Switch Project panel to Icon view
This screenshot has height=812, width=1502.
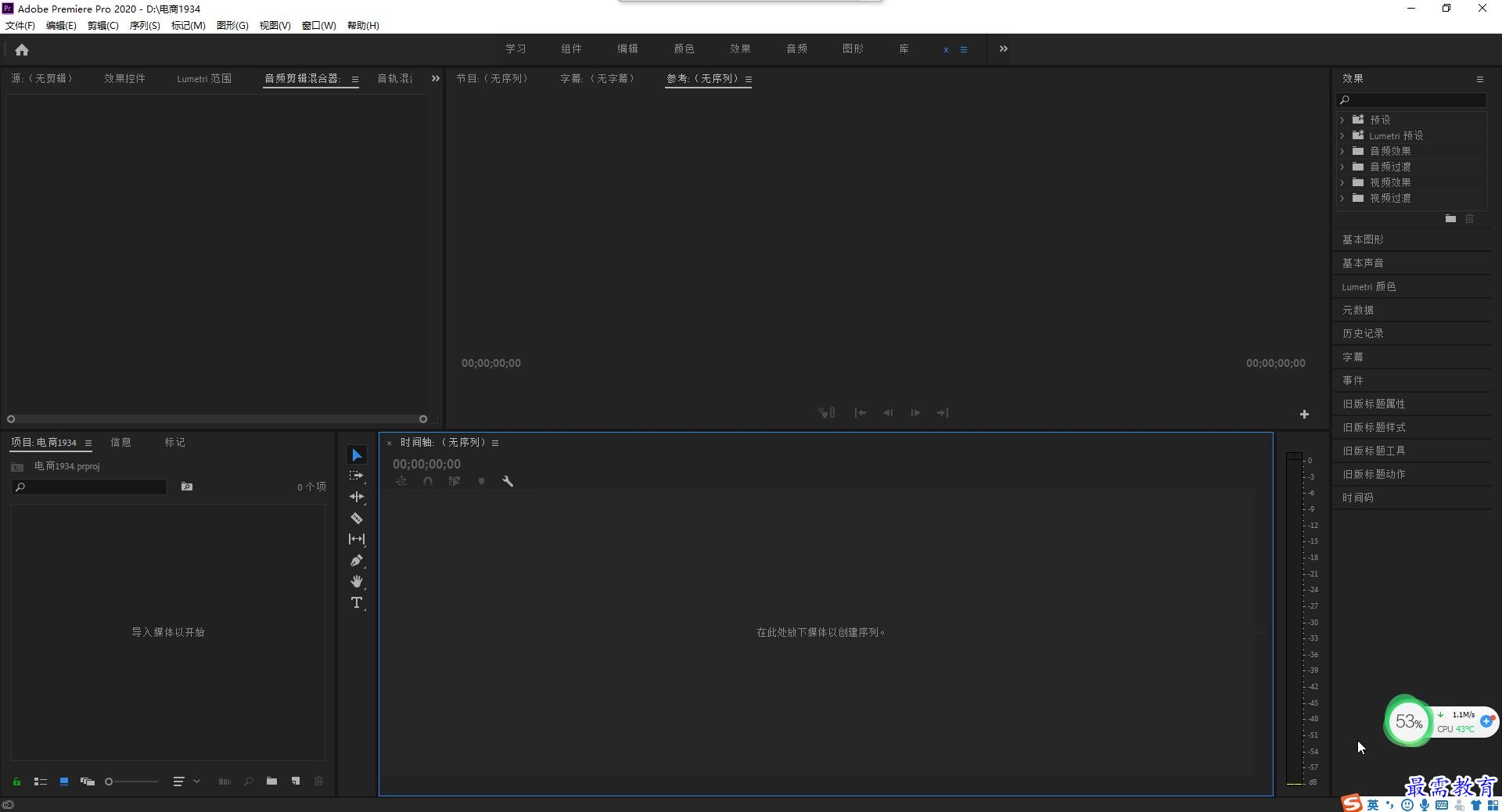pyautogui.click(x=64, y=781)
